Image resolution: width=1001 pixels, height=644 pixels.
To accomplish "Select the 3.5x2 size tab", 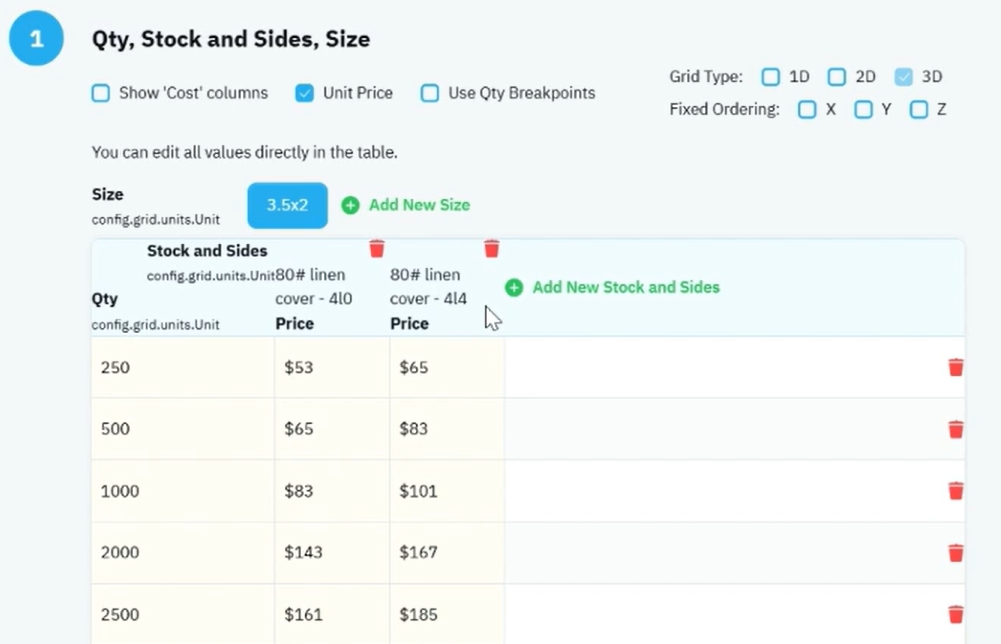I will pyautogui.click(x=287, y=206).
